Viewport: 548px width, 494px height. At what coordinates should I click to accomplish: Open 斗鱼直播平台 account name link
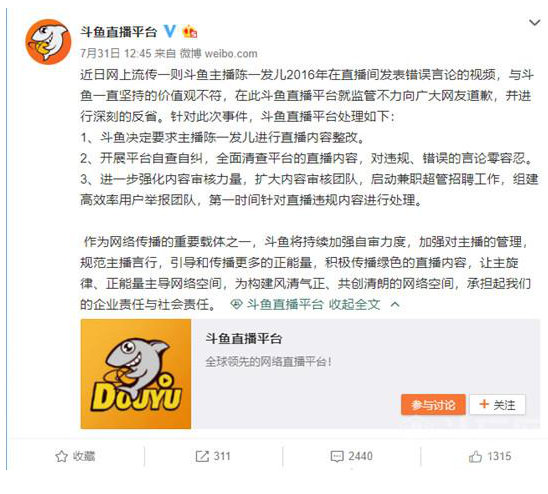pos(118,32)
